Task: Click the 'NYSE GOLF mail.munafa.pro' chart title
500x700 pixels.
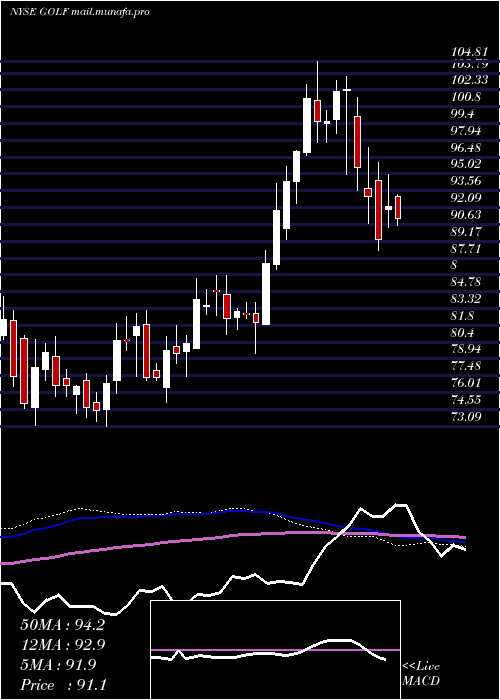Action: click(x=79, y=12)
